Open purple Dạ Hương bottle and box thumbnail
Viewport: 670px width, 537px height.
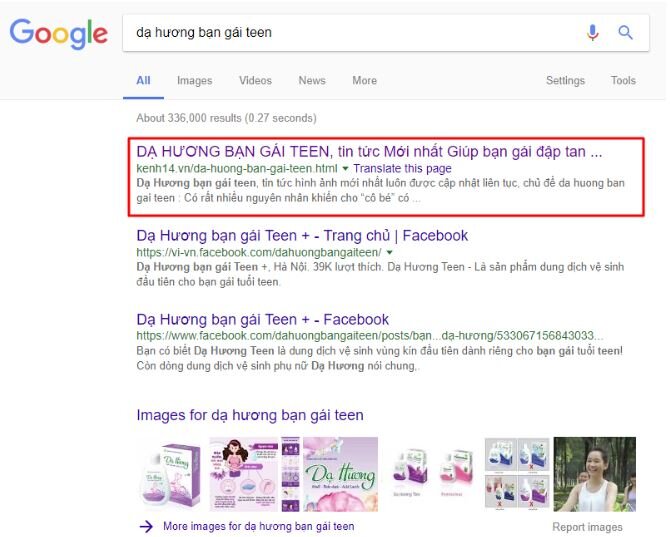(x=171, y=474)
